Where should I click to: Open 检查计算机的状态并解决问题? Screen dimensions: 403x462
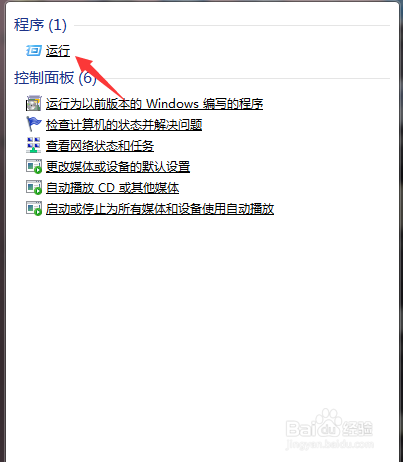click(x=124, y=125)
